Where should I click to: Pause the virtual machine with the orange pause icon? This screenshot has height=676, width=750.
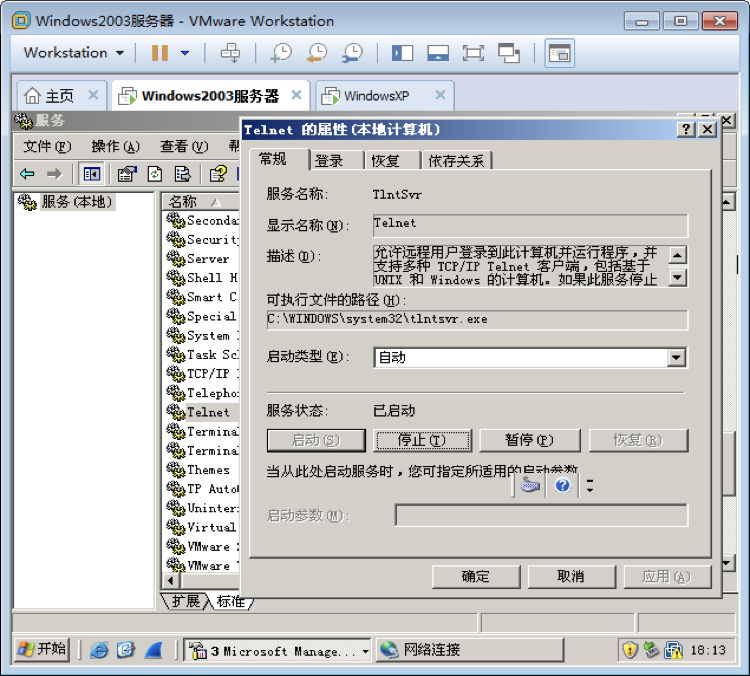pos(159,53)
